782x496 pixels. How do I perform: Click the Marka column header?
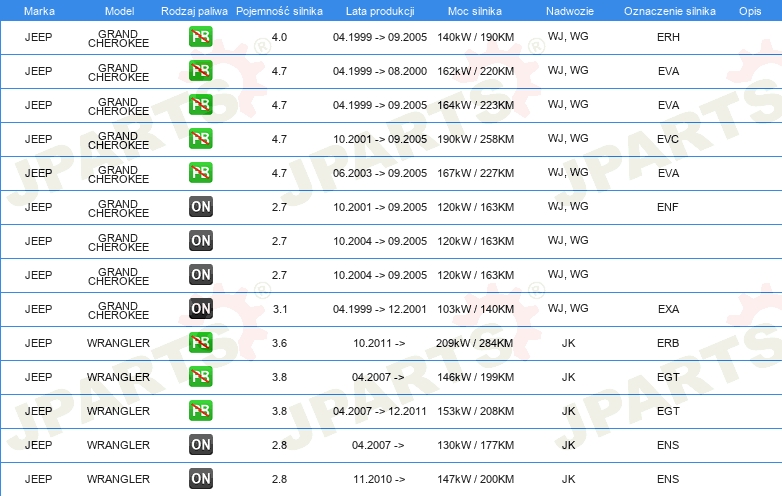pyautogui.click(x=39, y=10)
